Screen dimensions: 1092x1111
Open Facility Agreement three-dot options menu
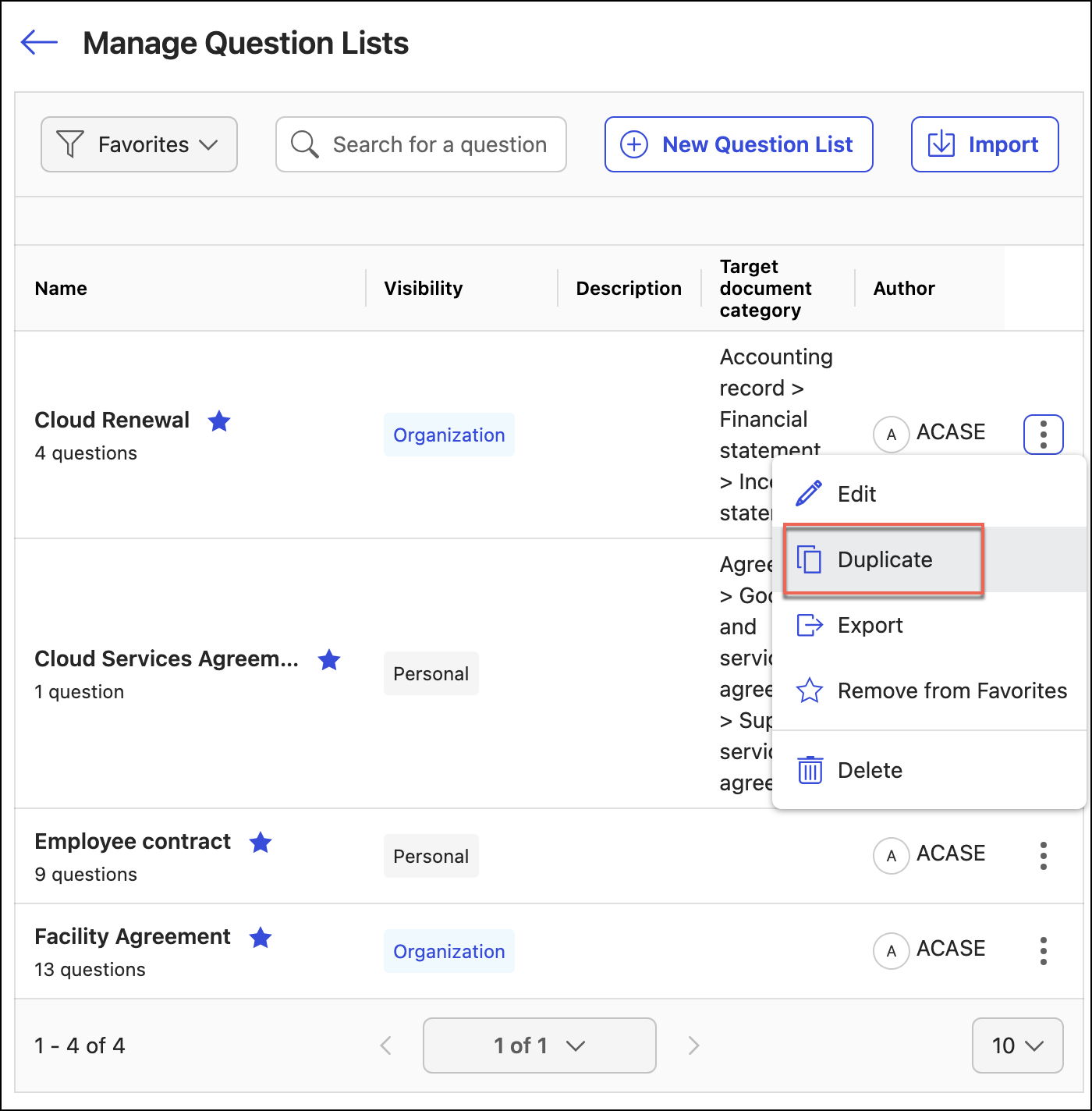tap(1043, 951)
